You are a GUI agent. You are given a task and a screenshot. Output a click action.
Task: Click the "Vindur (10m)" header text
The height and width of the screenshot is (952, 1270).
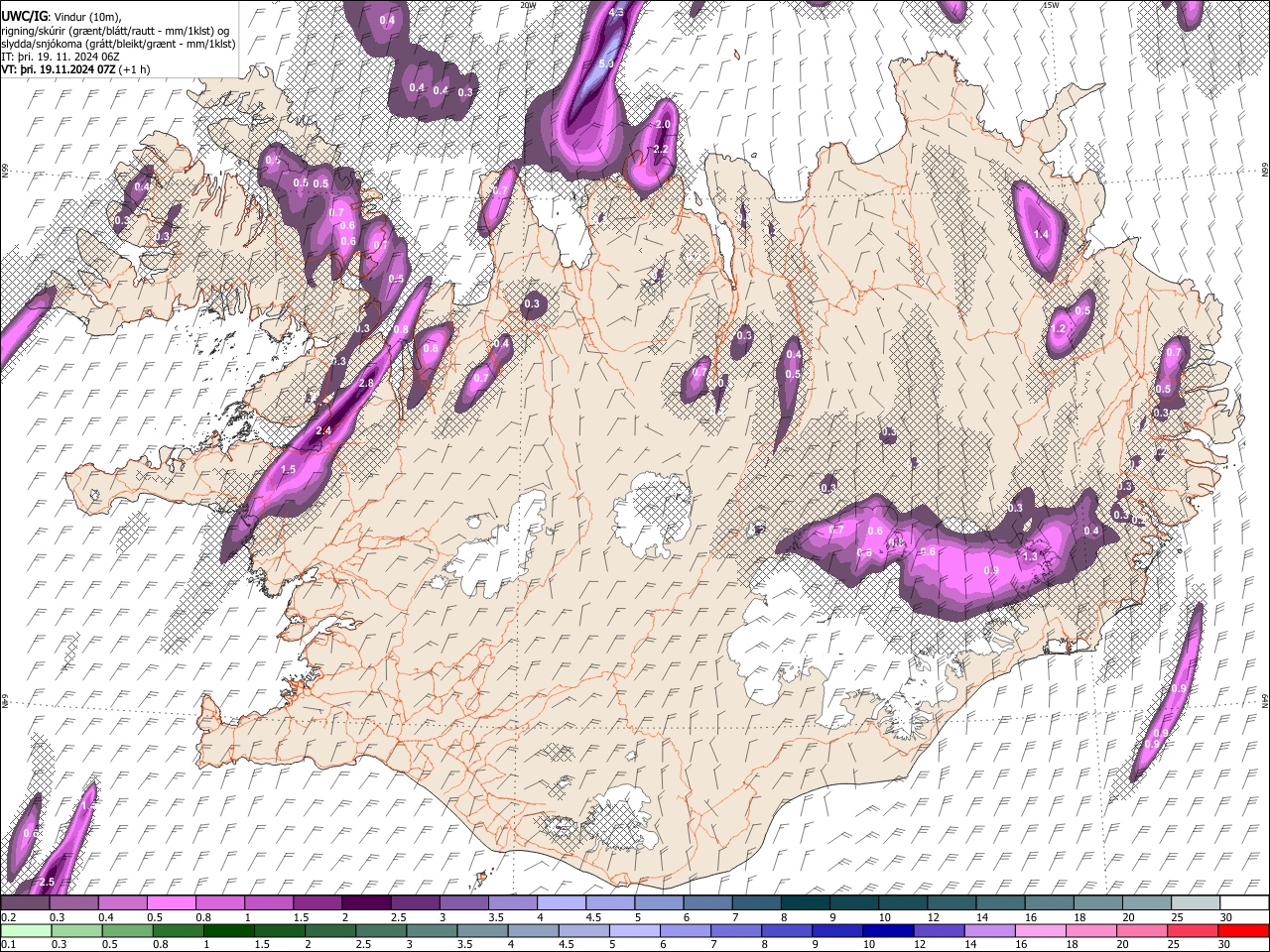tap(88, 17)
